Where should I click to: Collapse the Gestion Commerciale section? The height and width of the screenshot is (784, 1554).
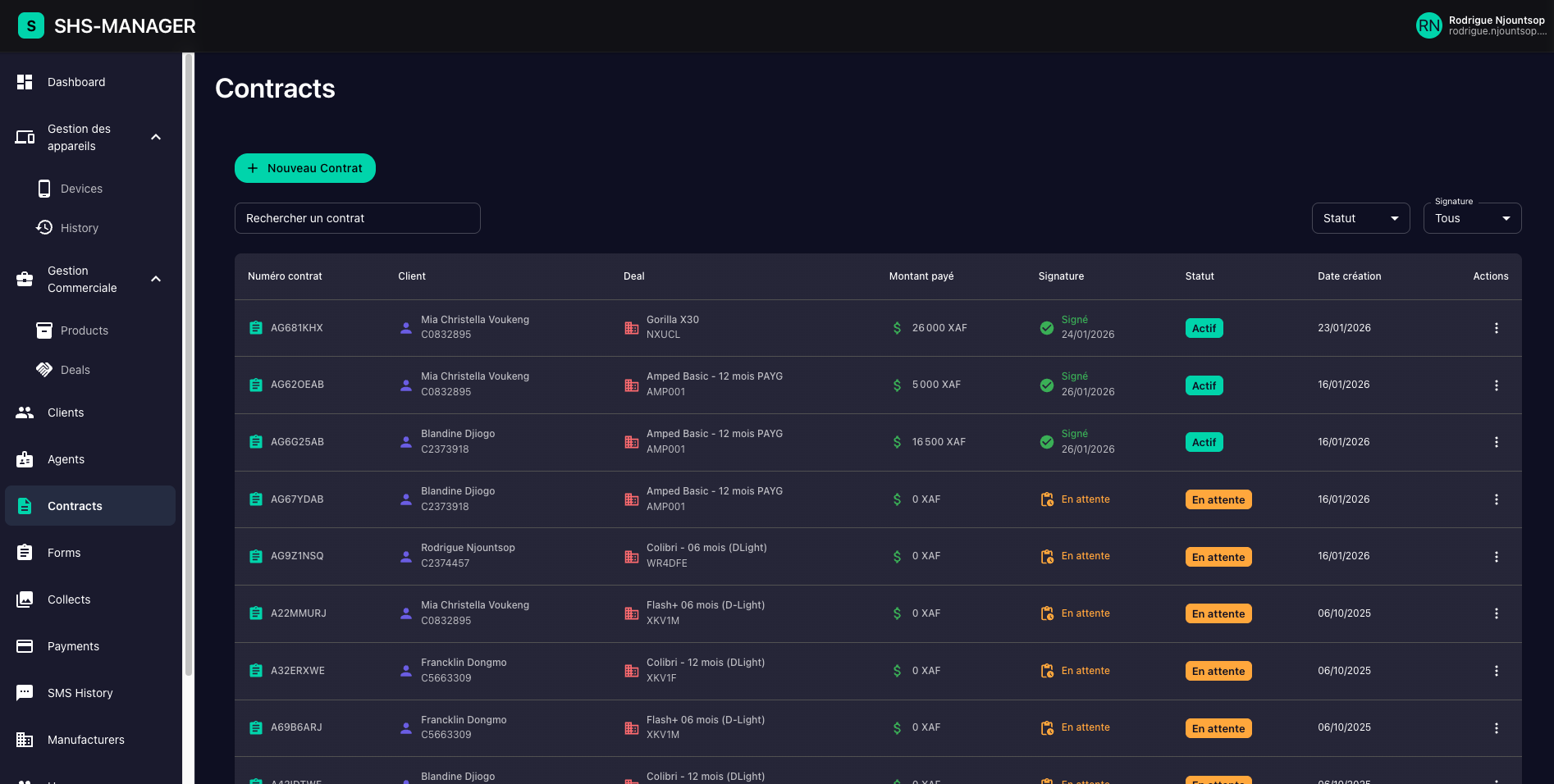click(x=156, y=279)
